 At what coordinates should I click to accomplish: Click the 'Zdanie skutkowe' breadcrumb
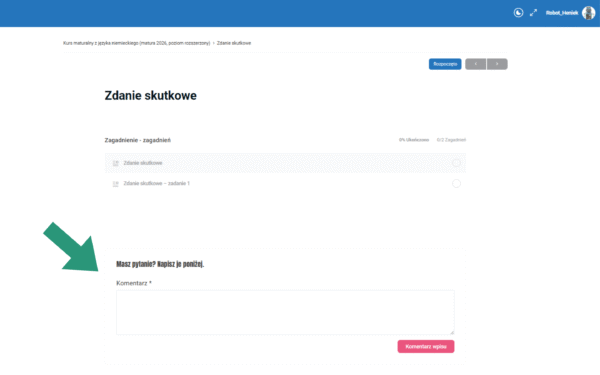click(x=234, y=43)
